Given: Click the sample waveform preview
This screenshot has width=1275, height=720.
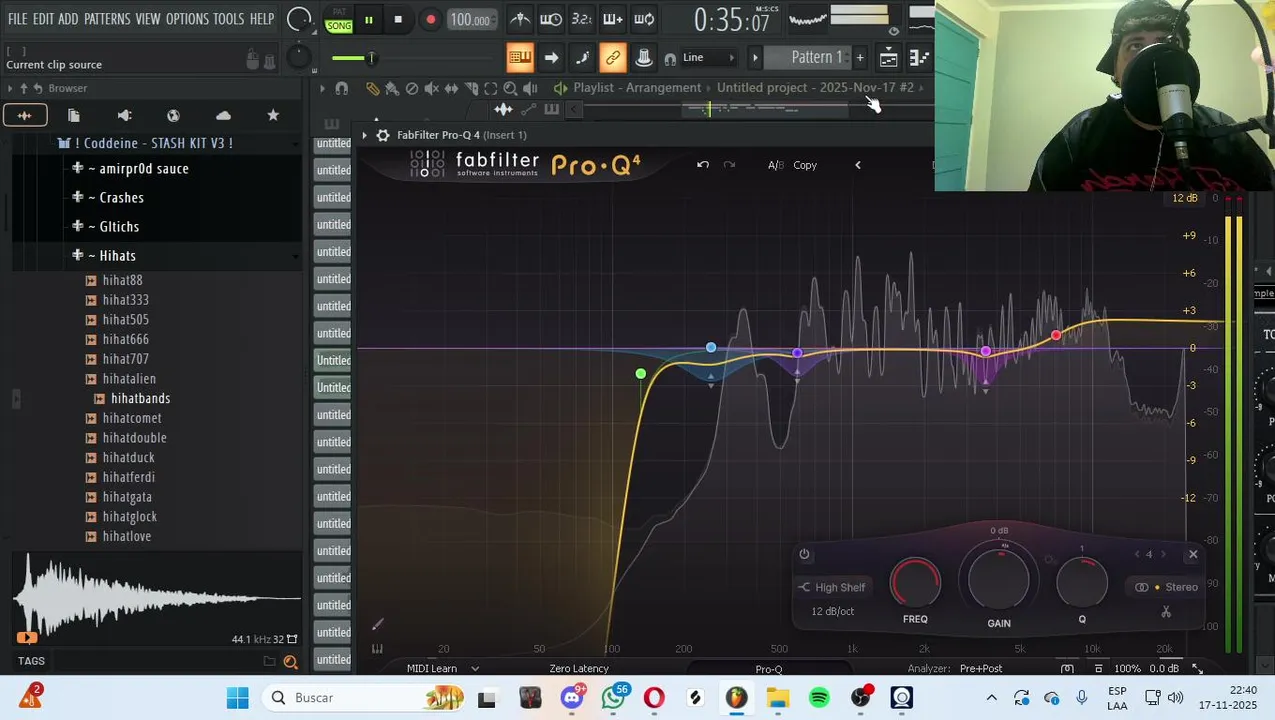Looking at the screenshot, I should point(157,598).
